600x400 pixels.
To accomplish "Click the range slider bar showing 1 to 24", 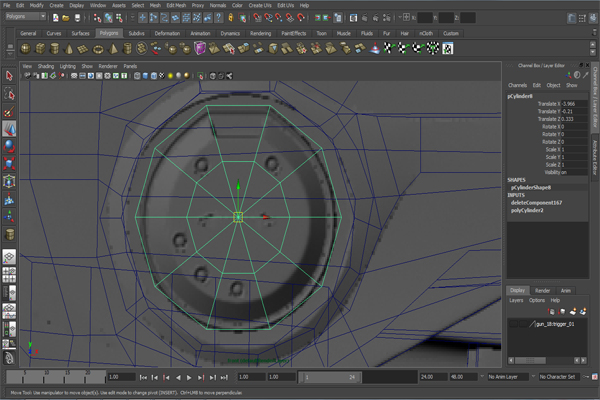I will tap(329, 377).
